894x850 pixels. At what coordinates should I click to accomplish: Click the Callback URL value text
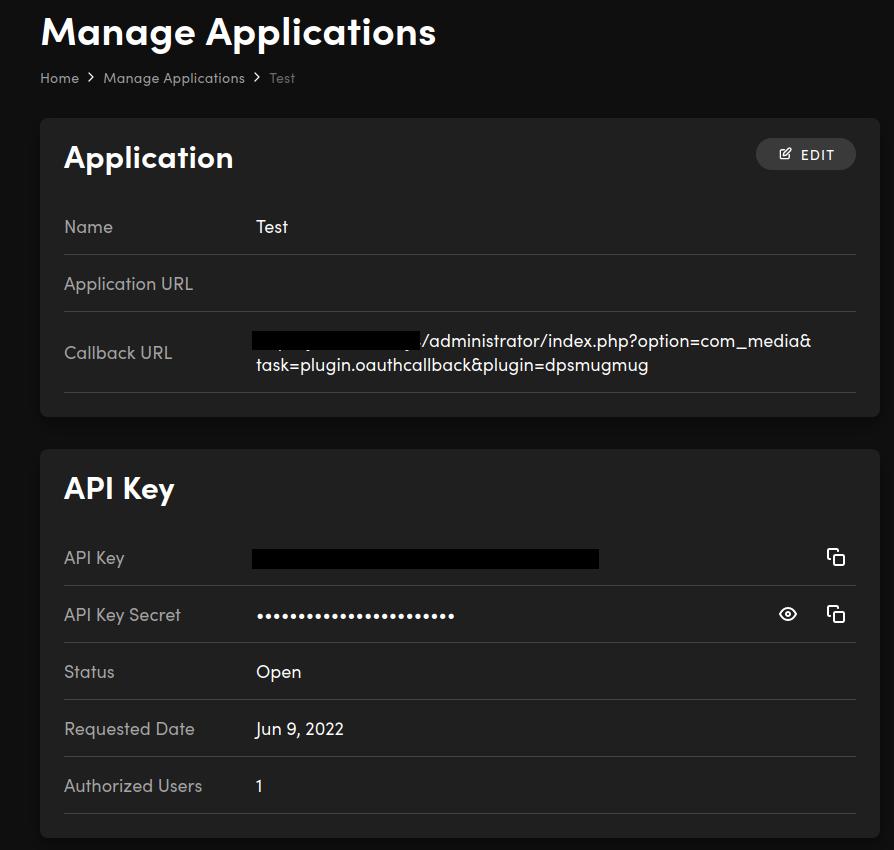point(533,353)
